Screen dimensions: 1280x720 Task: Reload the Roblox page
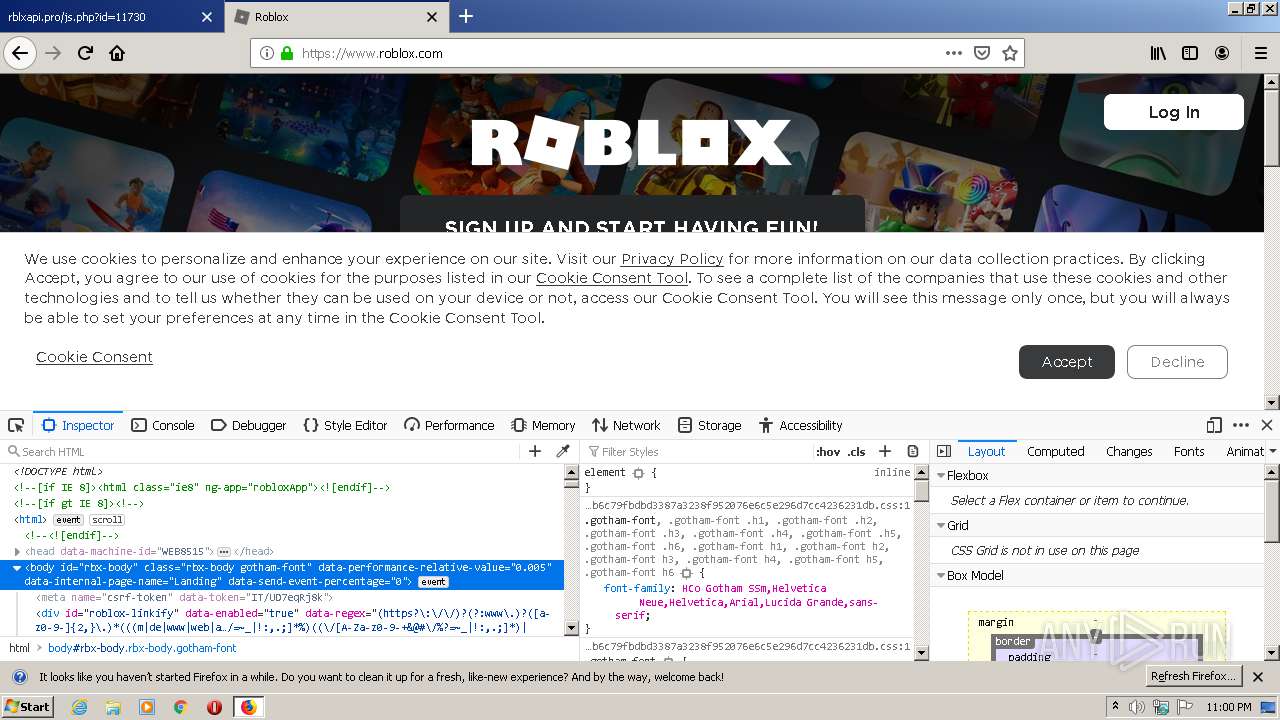pos(86,53)
